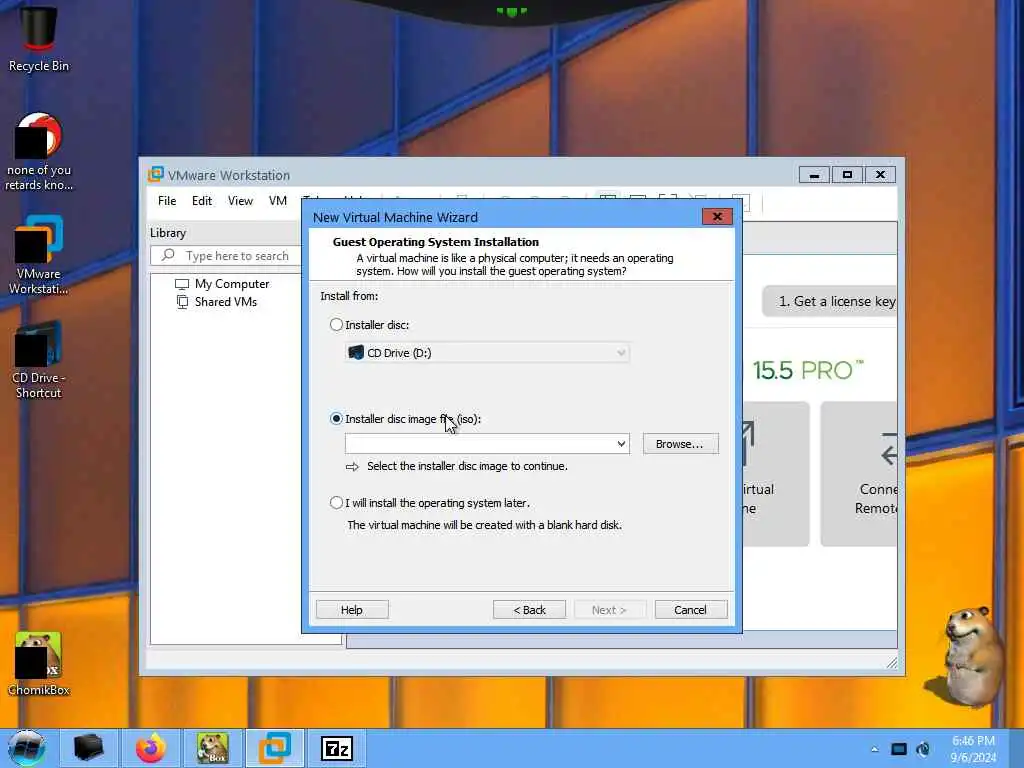1024x768 pixels.
Task: Click the VMware Workstation title bar logo
Action: tap(155, 174)
